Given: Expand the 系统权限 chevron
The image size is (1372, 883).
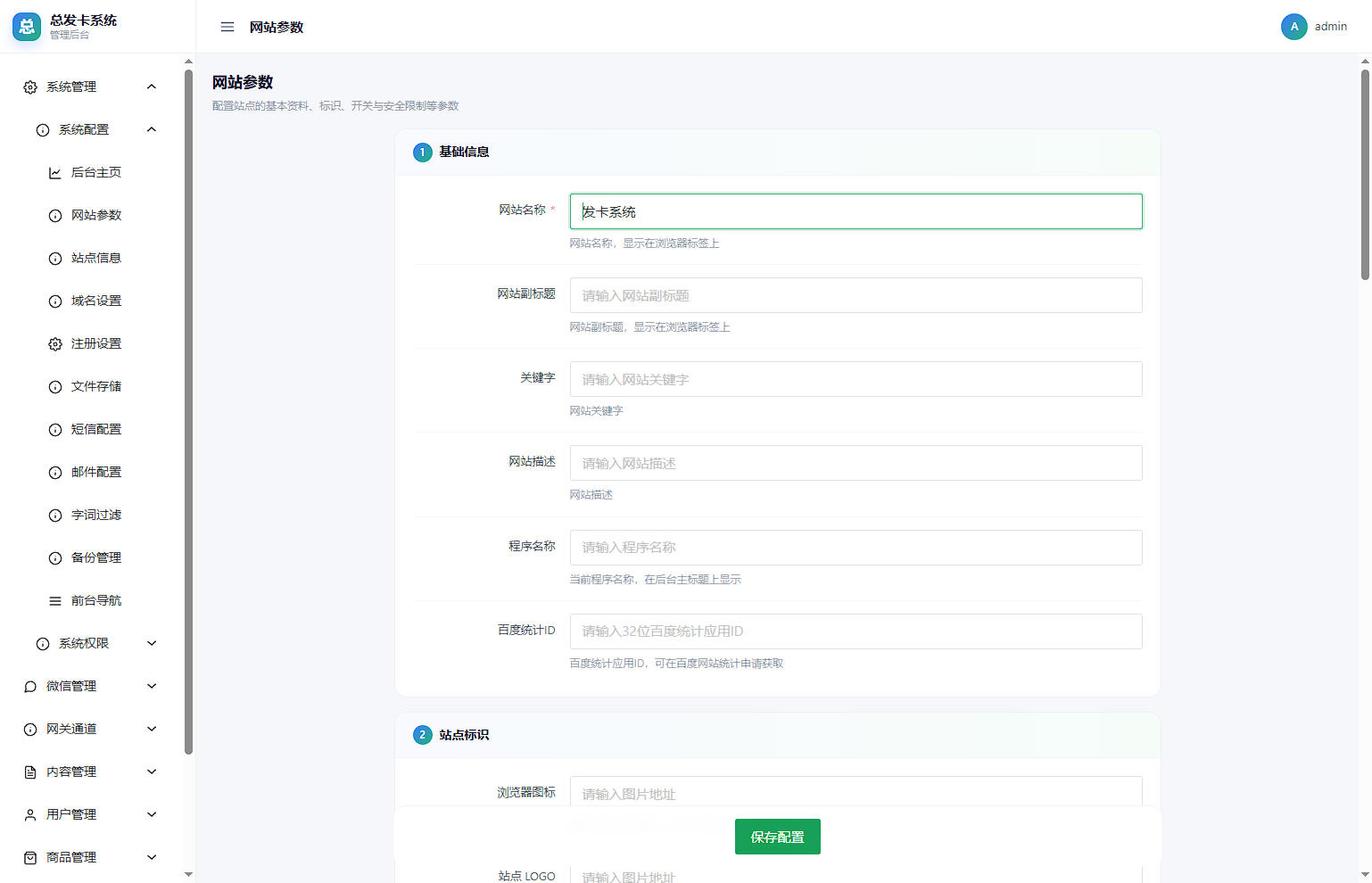Looking at the screenshot, I should 152,643.
